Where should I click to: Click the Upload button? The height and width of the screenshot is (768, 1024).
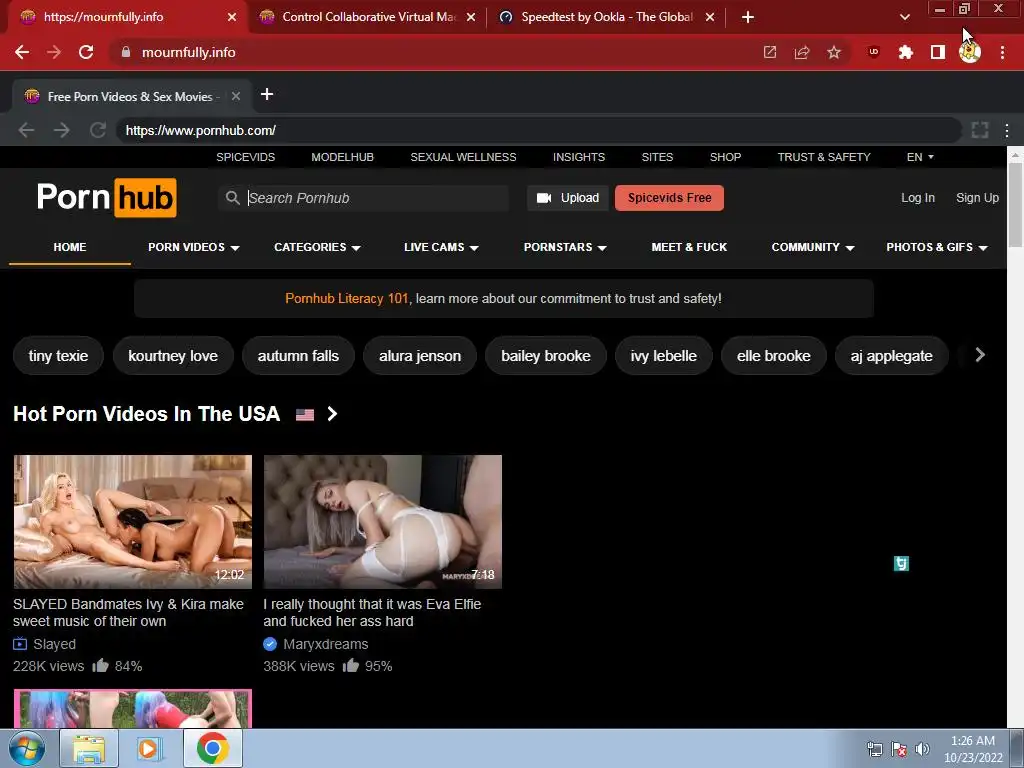568,198
